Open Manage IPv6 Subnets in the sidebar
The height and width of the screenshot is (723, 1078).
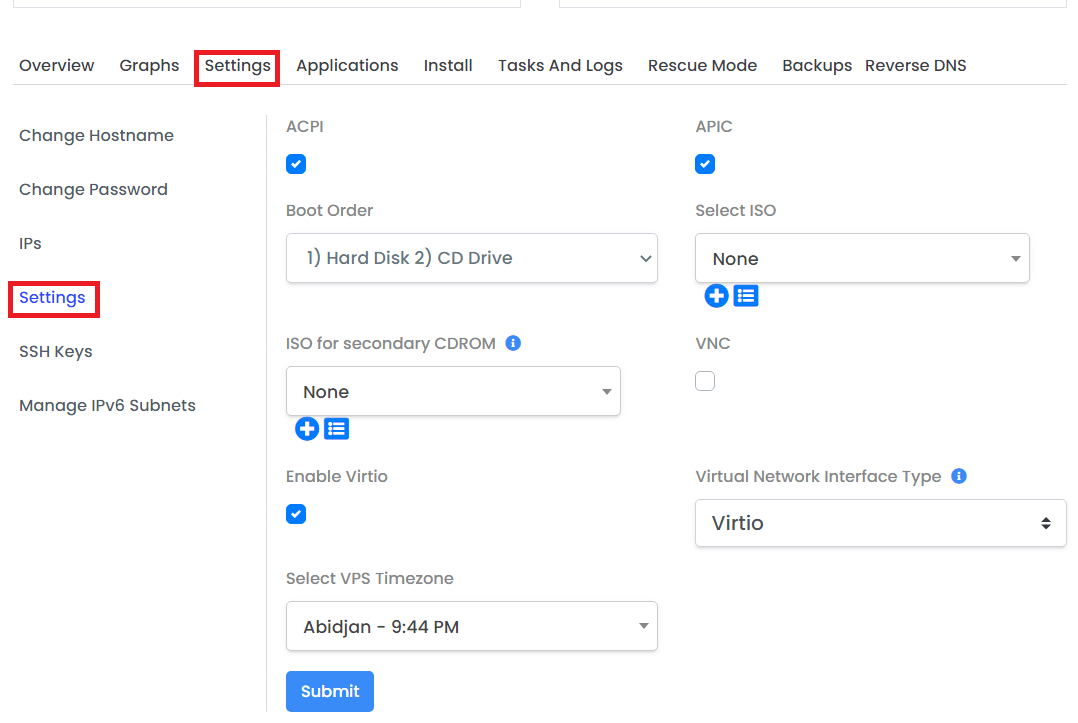coord(107,405)
